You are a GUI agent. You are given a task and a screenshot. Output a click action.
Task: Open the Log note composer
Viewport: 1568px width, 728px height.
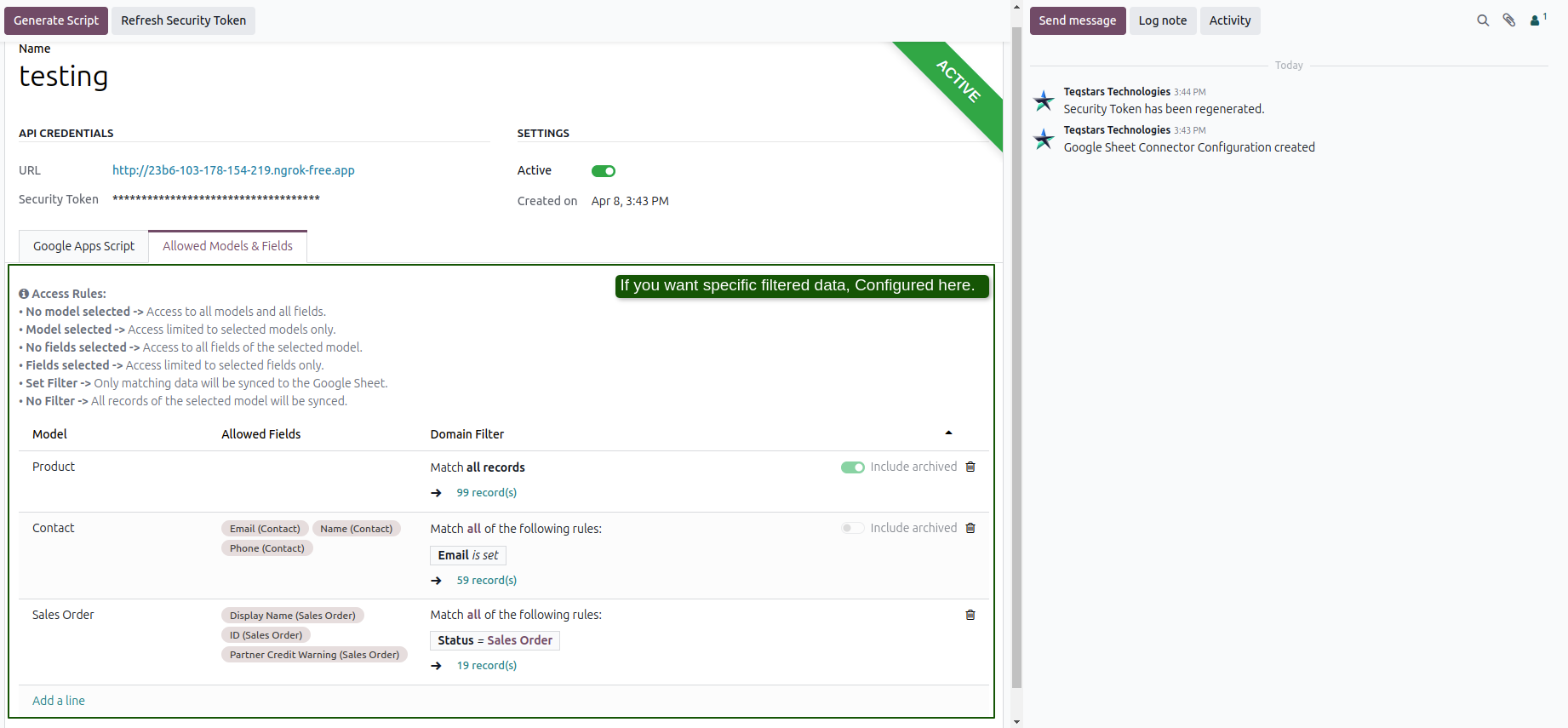tap(1163, 20)
